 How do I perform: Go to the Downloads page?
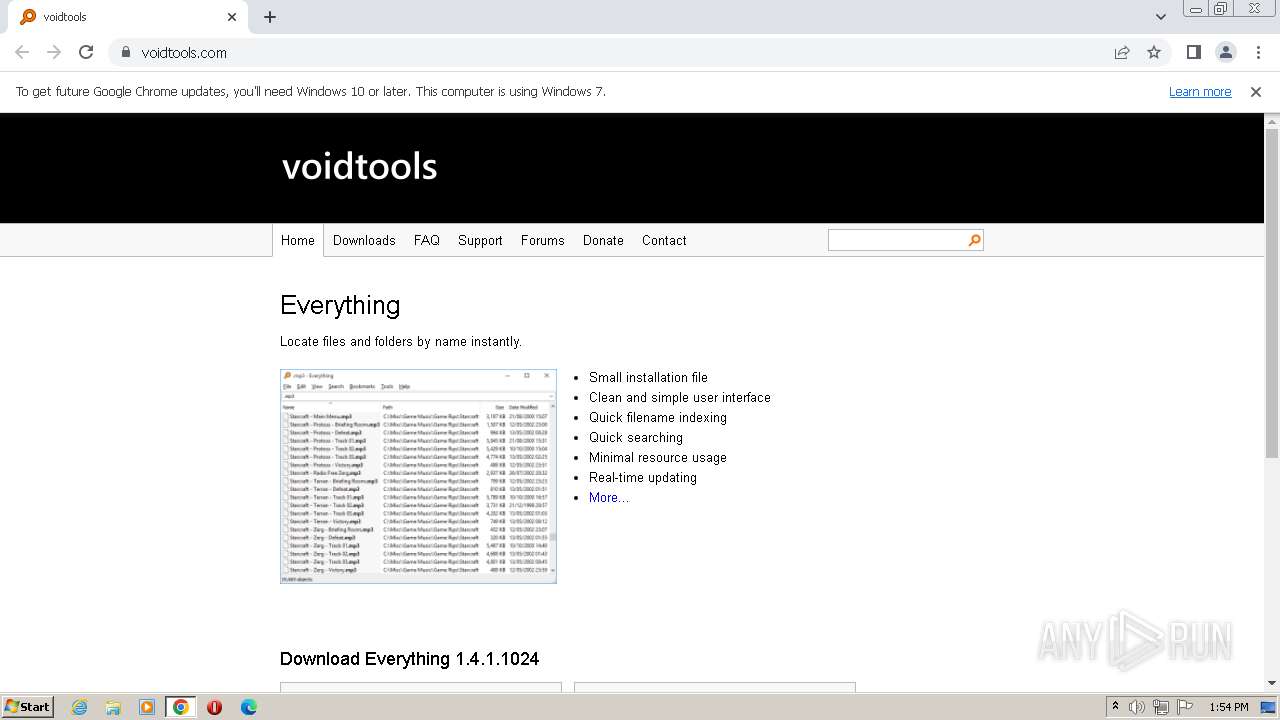(x=364, y=240)
